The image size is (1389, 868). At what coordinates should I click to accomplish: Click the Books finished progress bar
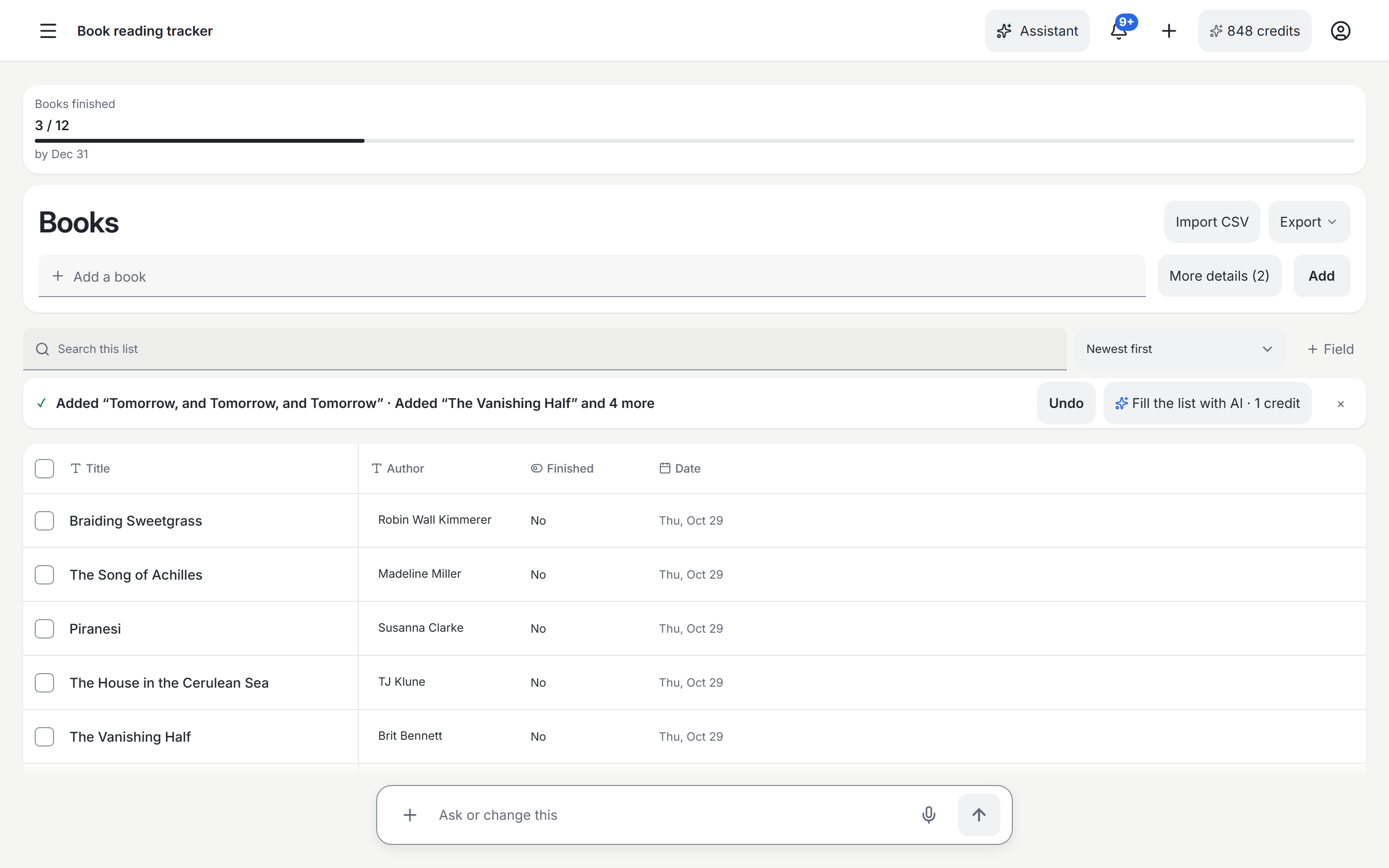pos(694,141)
